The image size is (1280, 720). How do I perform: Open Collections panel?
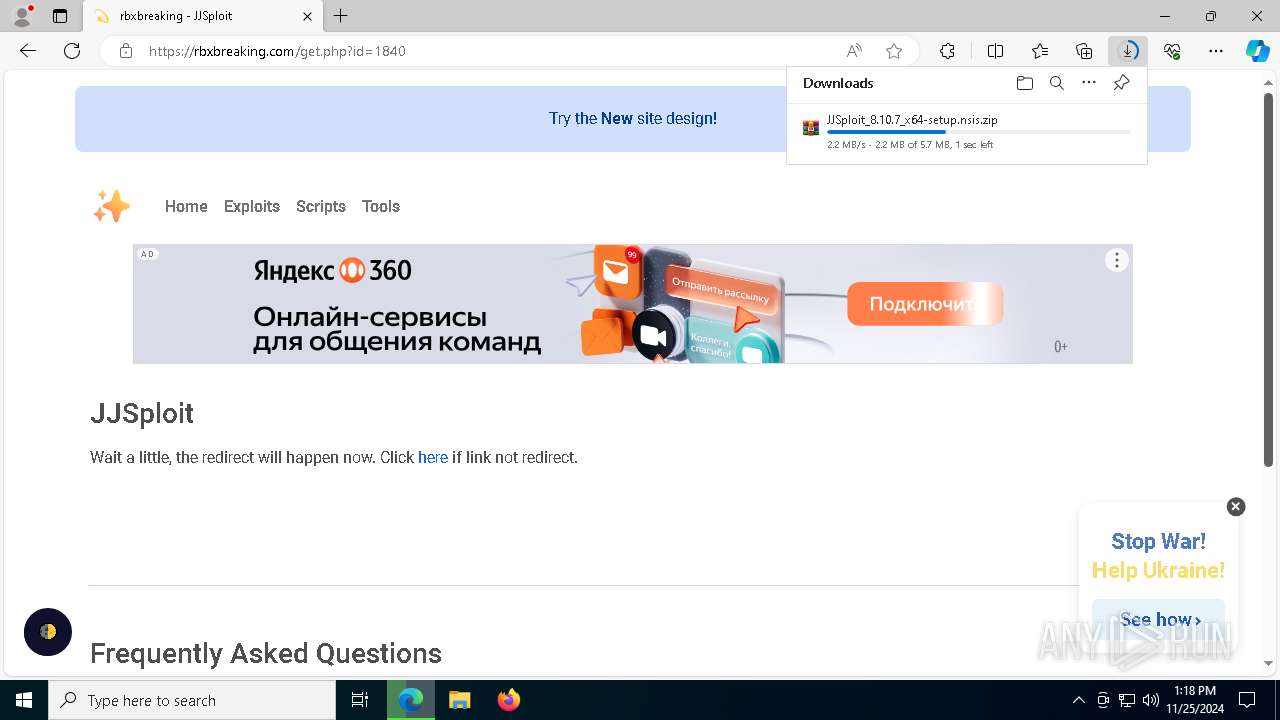(x=1084, y=51)
